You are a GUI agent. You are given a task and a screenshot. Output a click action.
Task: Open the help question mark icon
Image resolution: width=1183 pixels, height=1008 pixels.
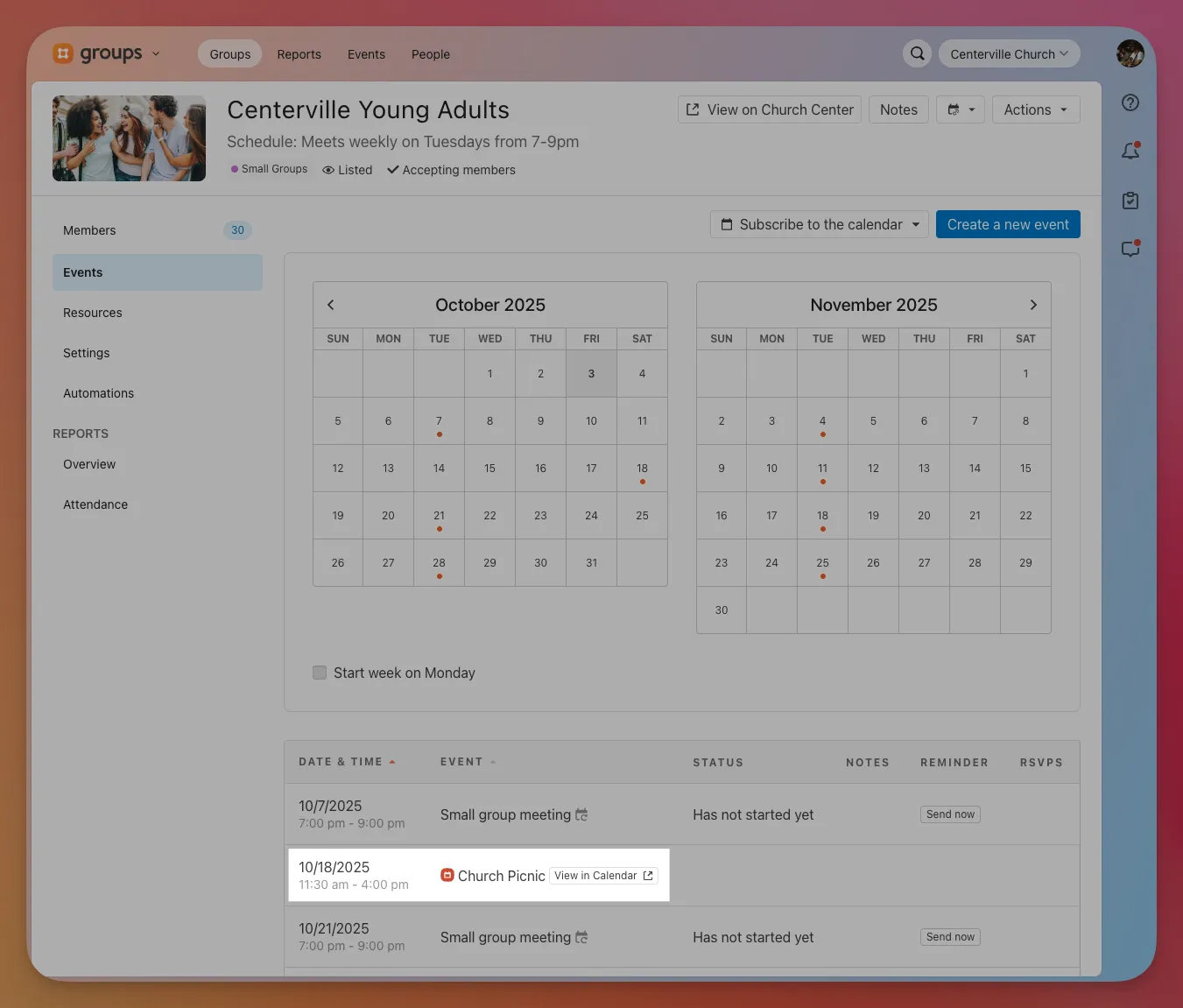[x=1130, y=102]
